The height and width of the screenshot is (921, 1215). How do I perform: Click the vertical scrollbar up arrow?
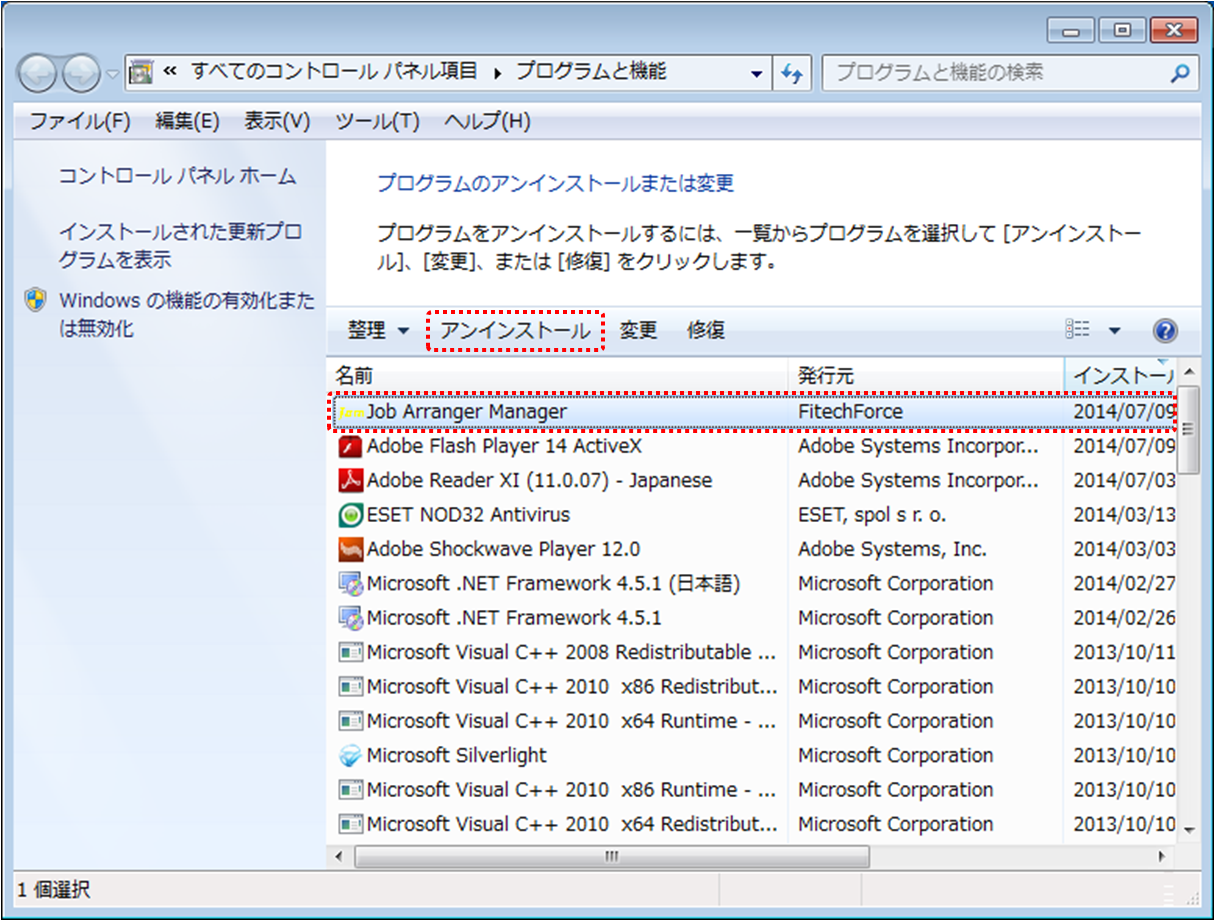[1189, 371]
